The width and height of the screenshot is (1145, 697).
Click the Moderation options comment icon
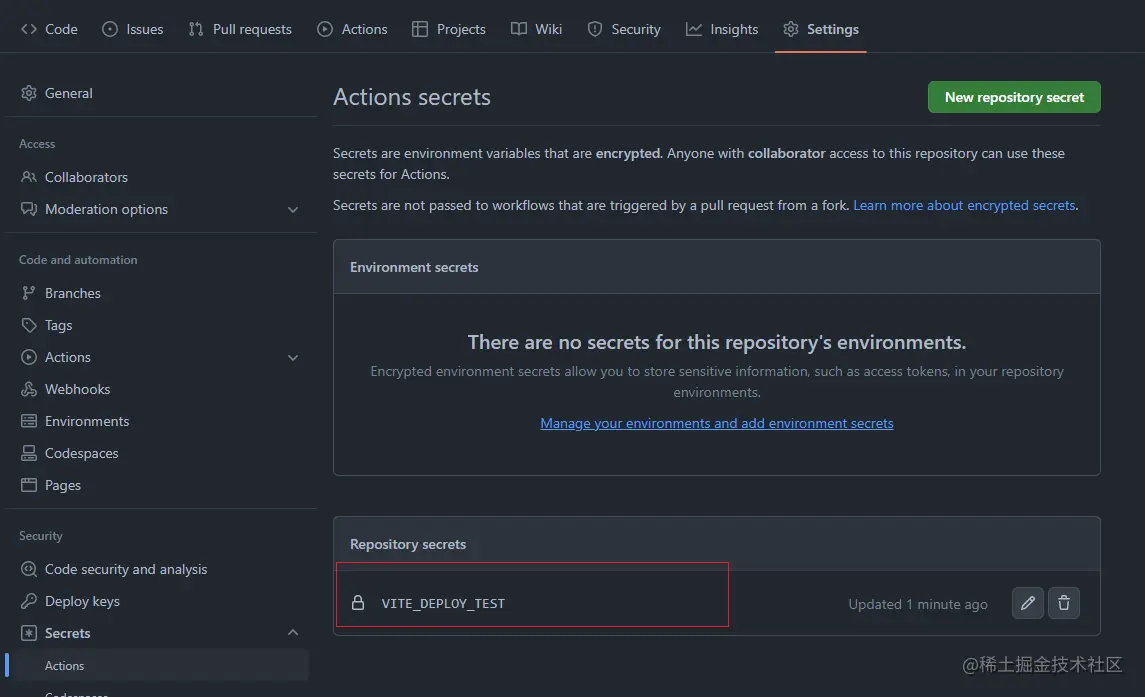tap(28, 209)
